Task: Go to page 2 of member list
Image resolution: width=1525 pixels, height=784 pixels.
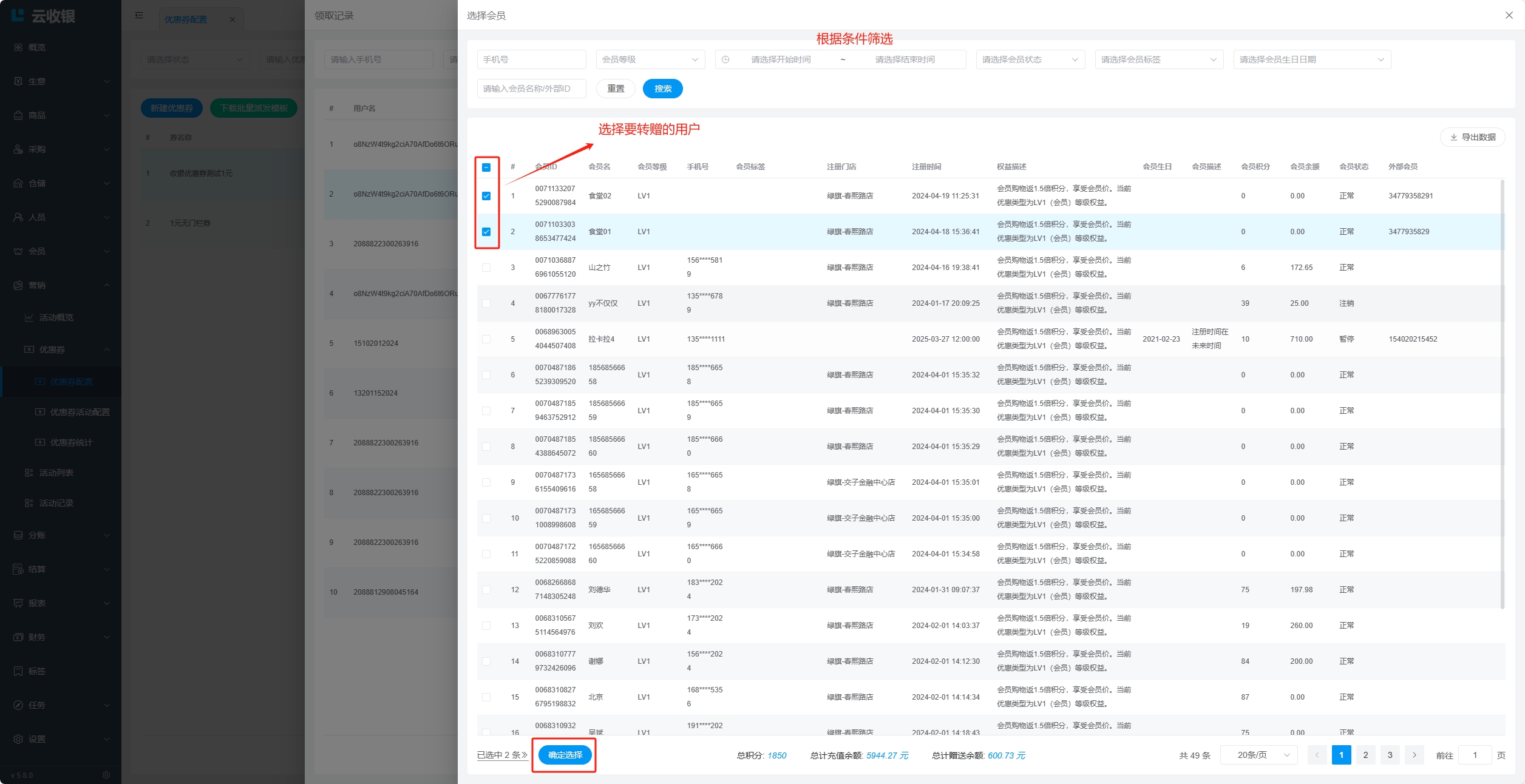Action: 1365,755
